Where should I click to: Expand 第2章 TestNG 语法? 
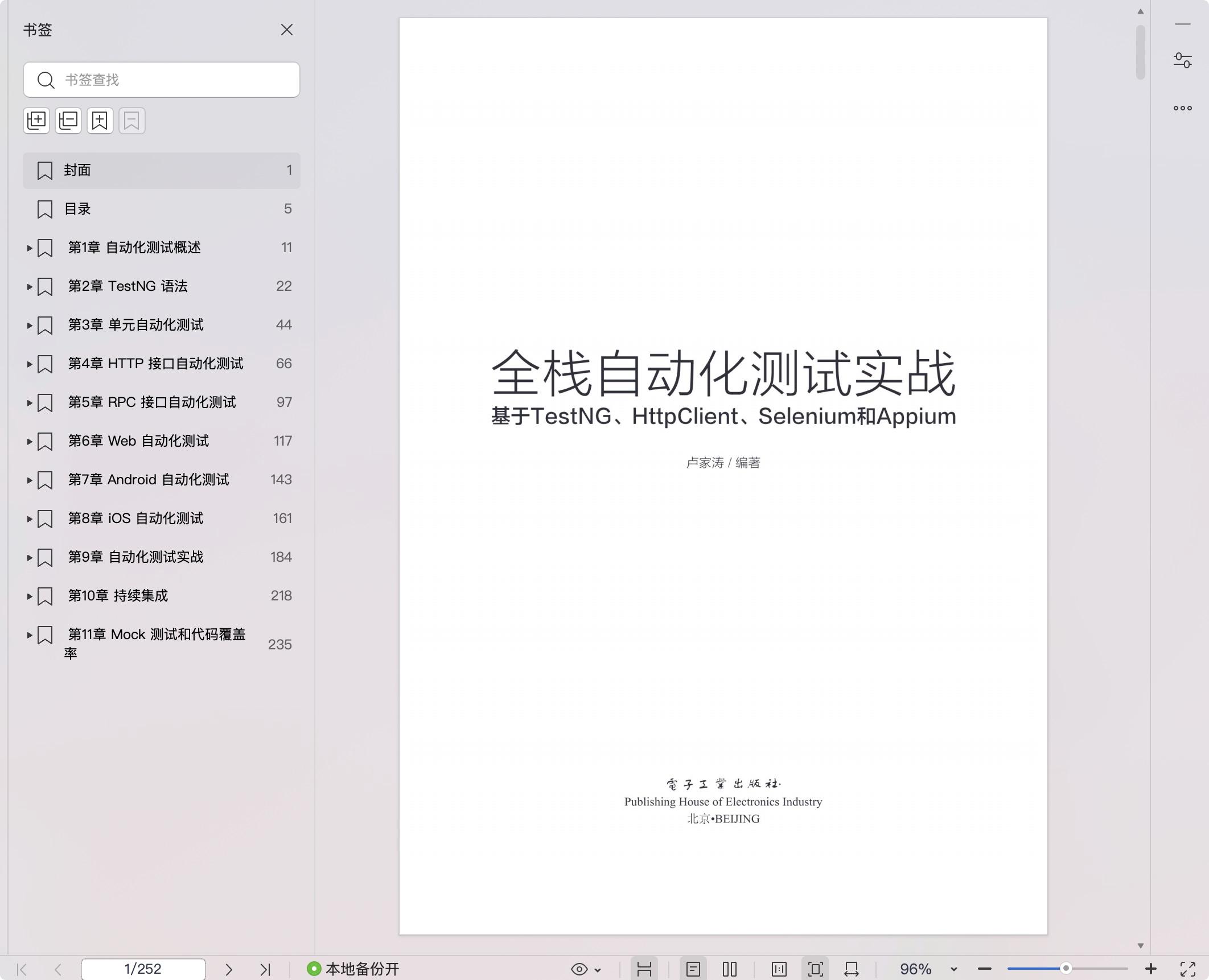click(30, 287)
